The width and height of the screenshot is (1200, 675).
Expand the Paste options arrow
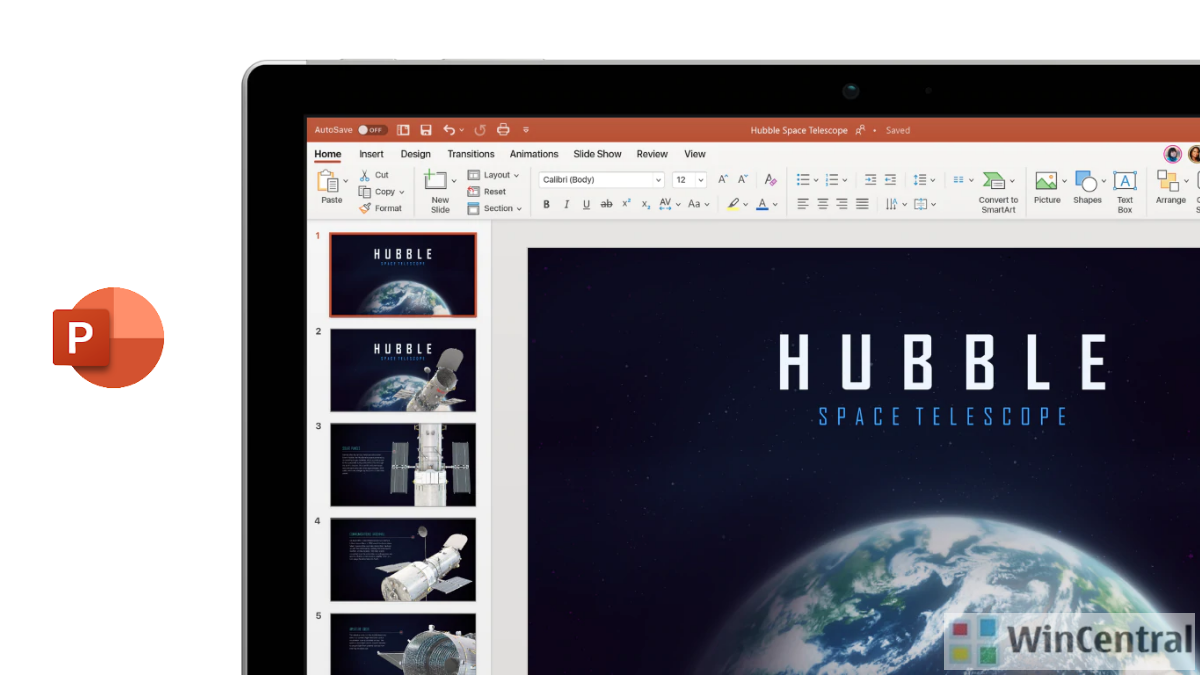click(346, 182)
